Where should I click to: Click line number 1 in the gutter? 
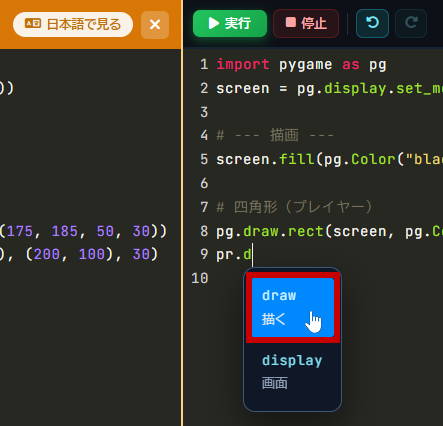(204, 64)
